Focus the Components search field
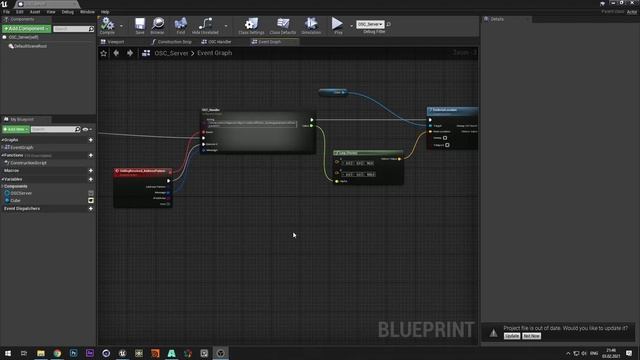 tap(70, 29)
